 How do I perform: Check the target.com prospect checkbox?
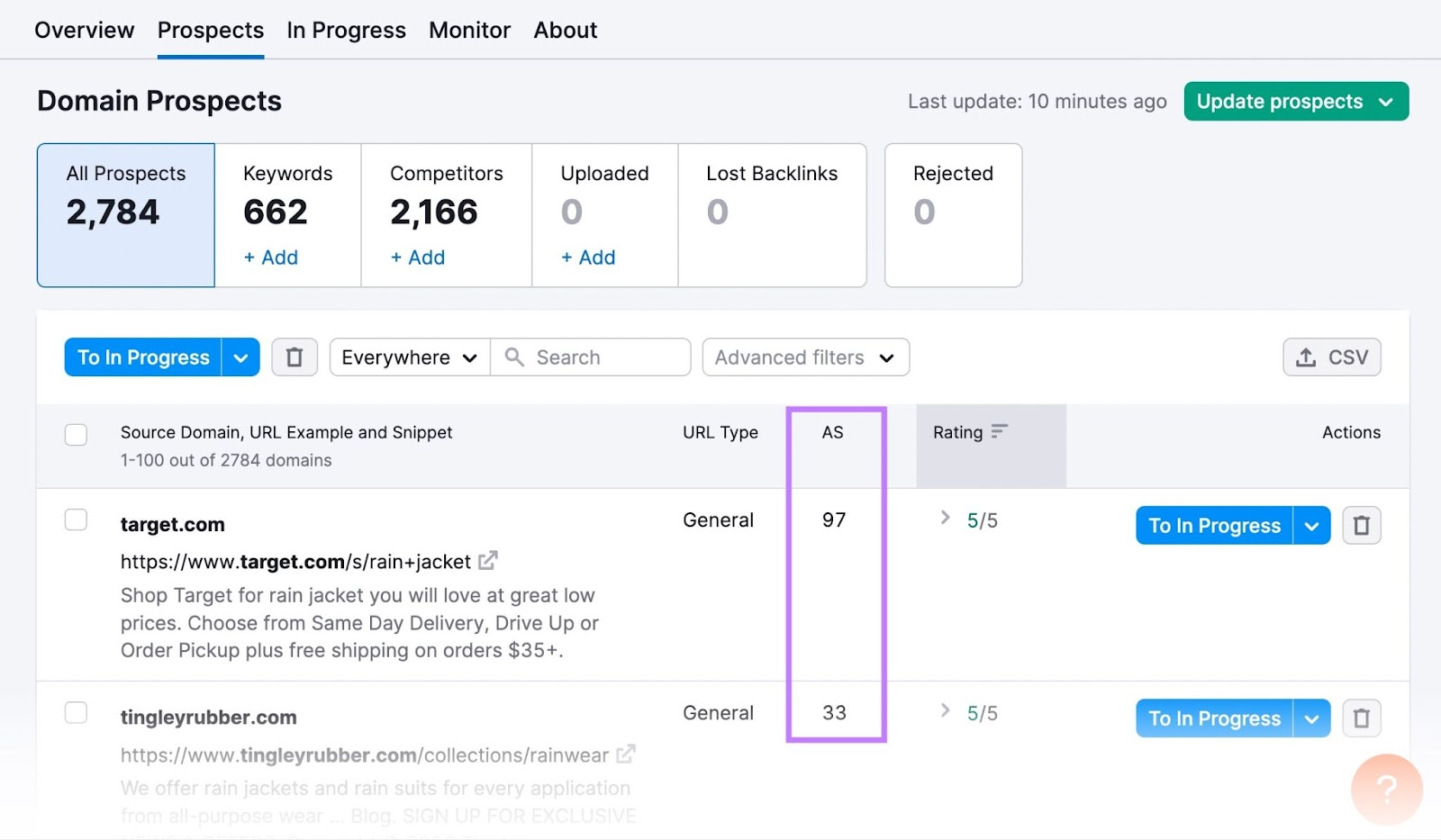click(x=76, y=519)
